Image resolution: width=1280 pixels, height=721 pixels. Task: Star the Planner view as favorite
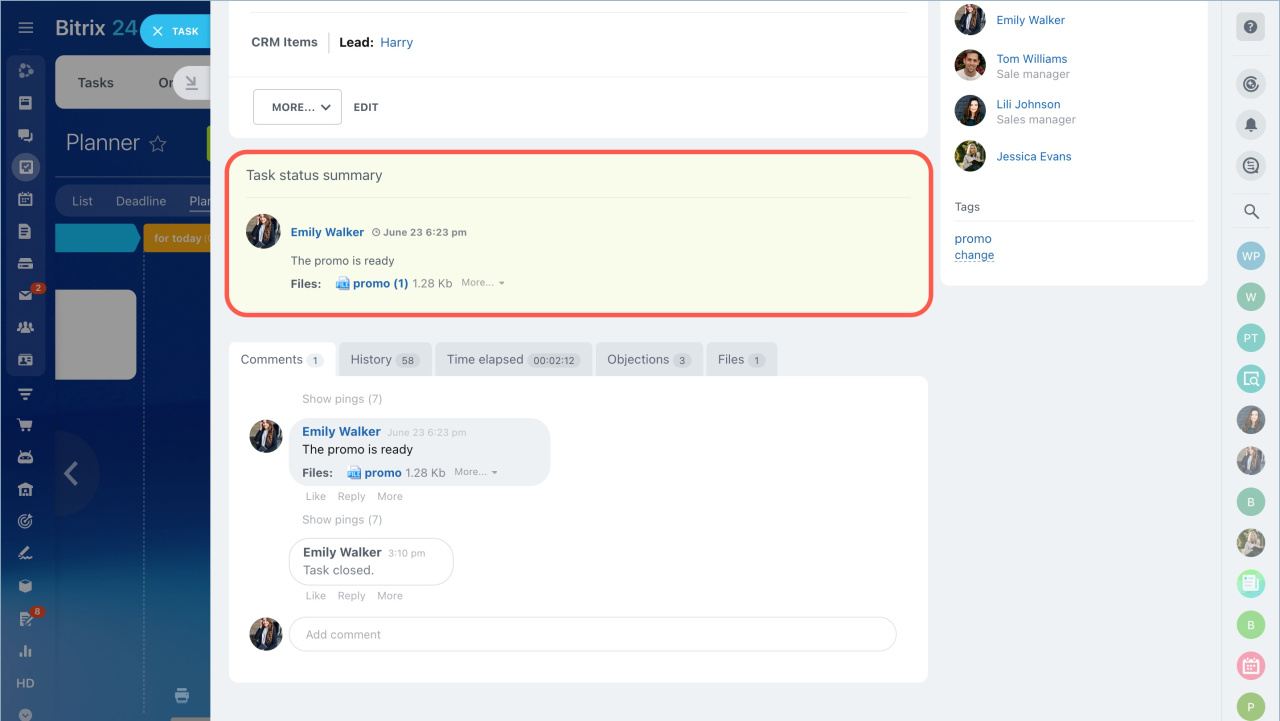pyautogui.click(x=157, y=144)
